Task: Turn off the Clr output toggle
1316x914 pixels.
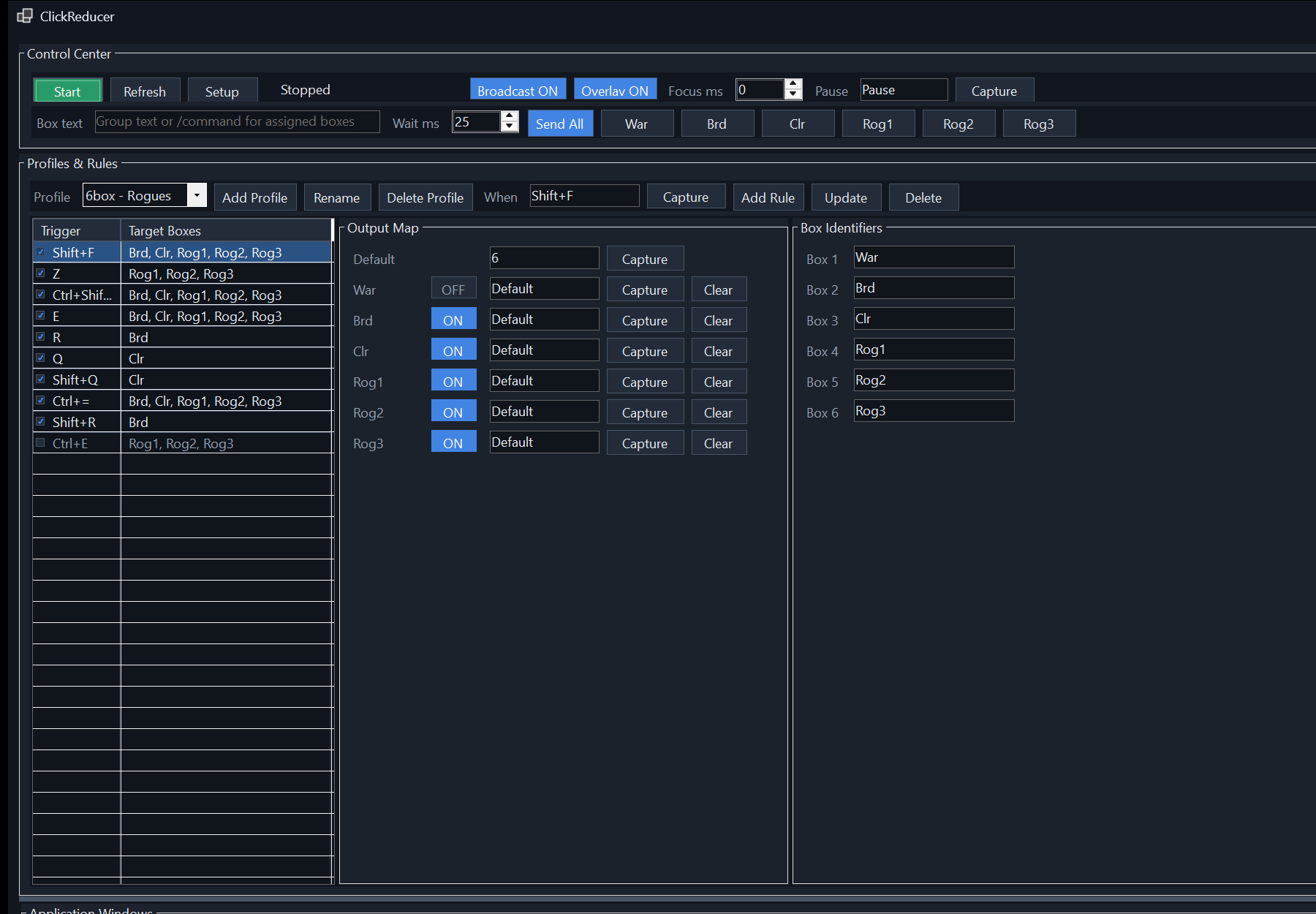Action: 453,350
